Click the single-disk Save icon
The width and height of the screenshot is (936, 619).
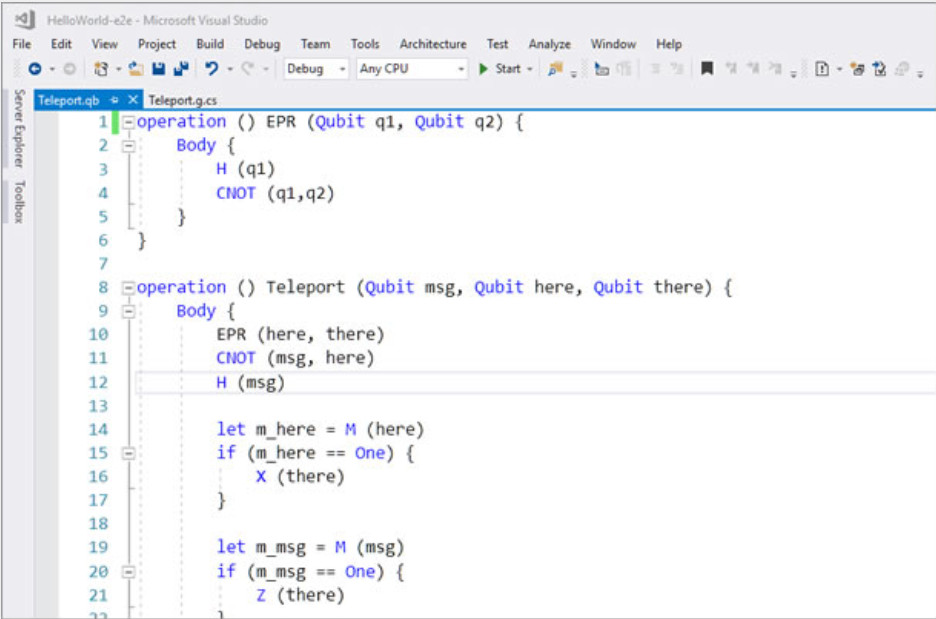[x=159, y=69]
